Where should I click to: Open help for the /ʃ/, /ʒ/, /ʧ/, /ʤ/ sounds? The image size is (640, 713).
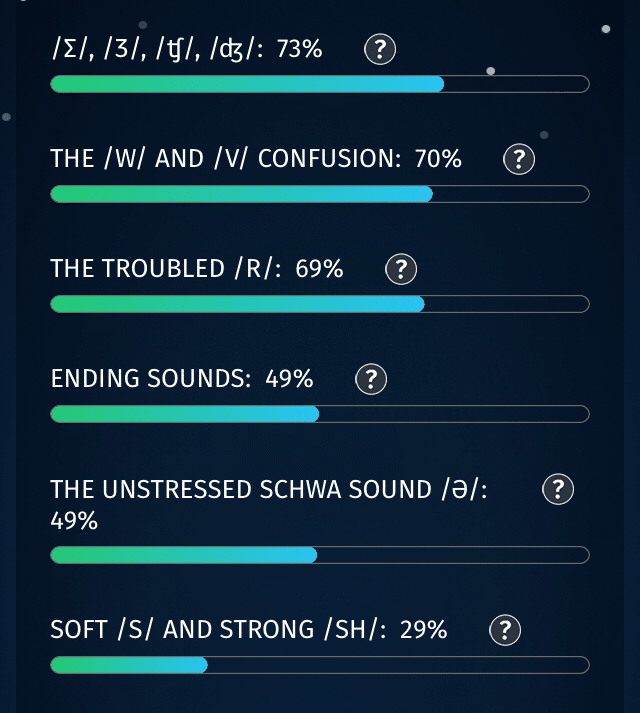(380, 49)
